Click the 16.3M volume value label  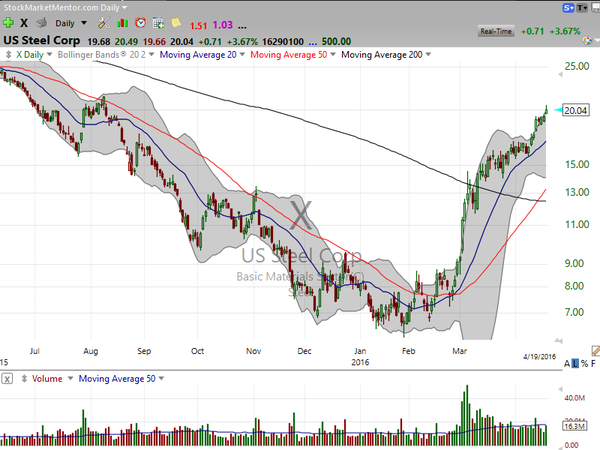coord(574,426)
